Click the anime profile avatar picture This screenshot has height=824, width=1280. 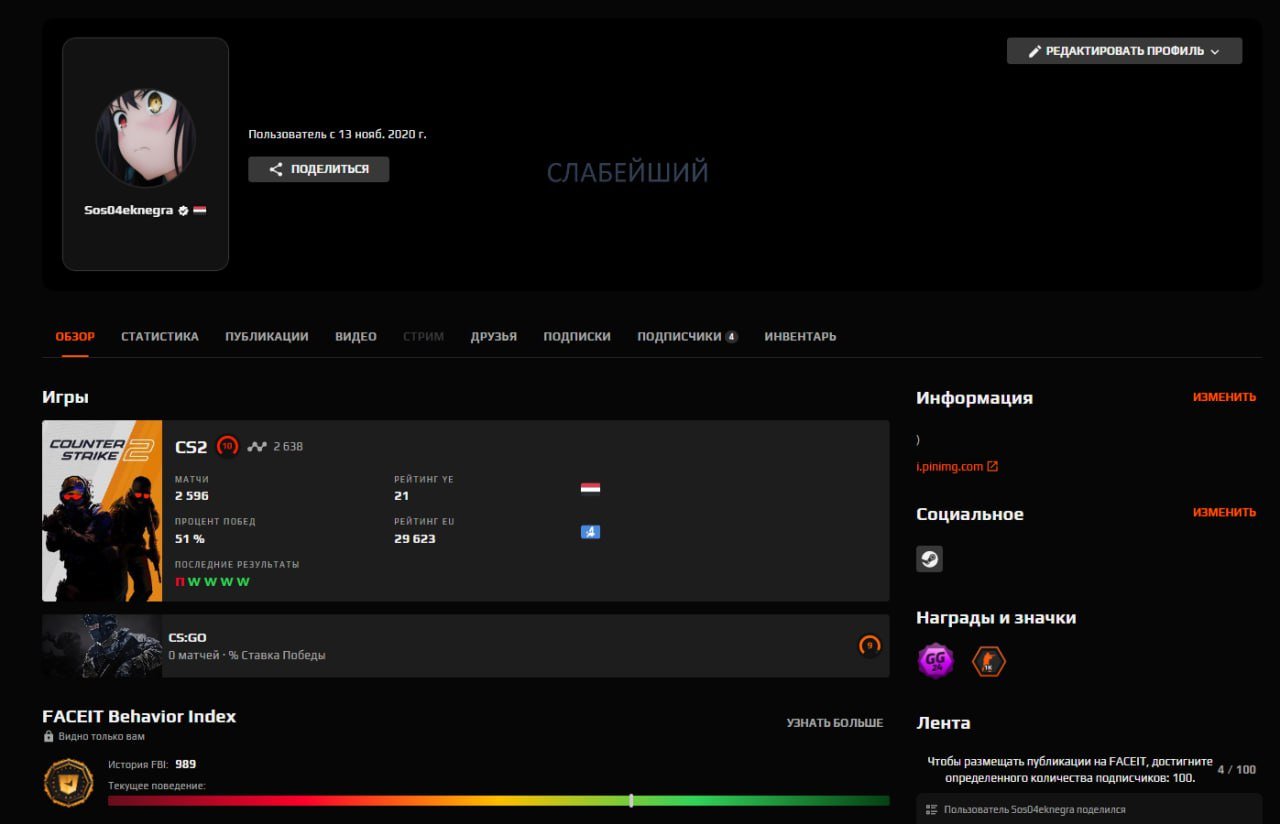[x=145, y=138]
